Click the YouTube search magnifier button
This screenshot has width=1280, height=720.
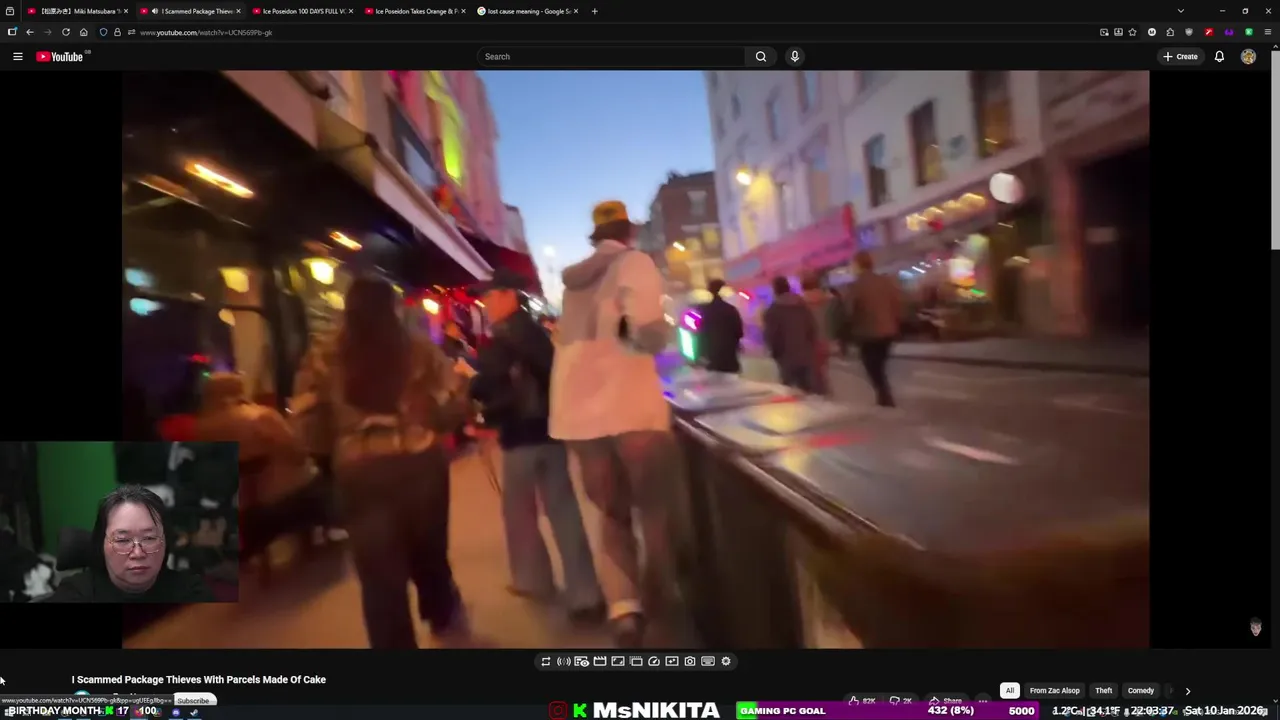tap(761, 57)
